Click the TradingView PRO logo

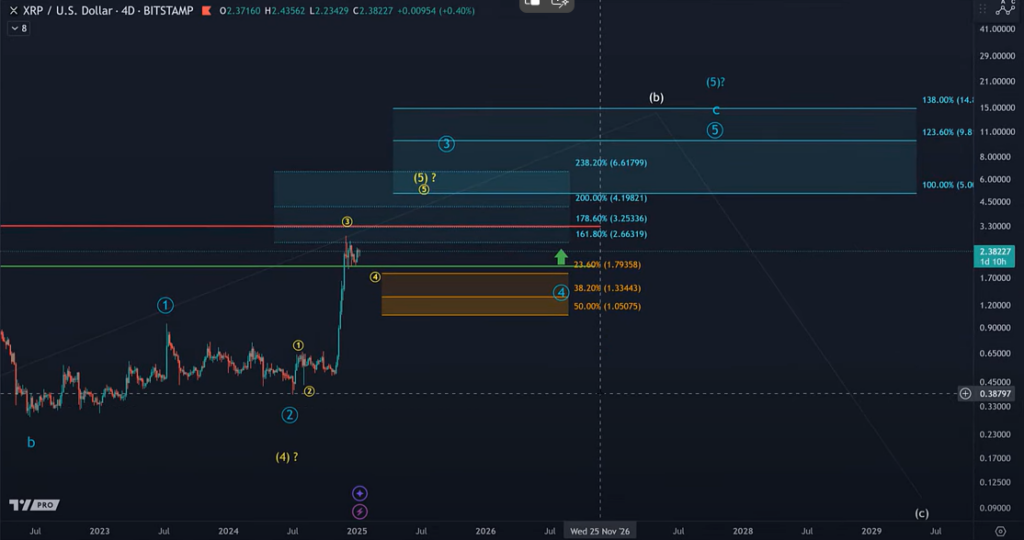34,505
